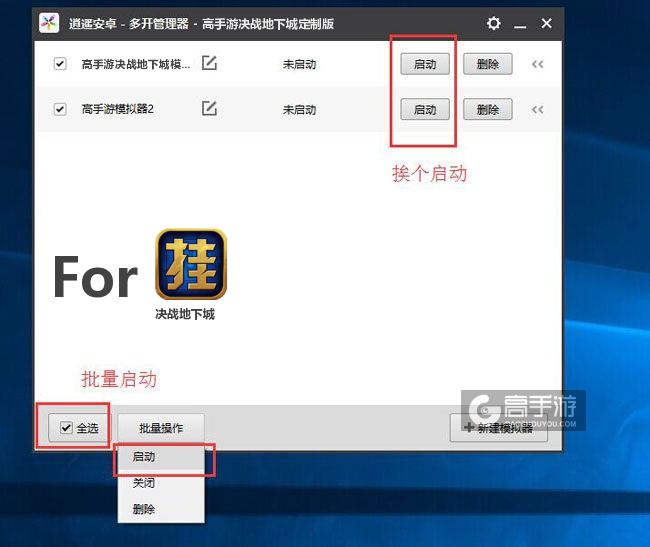Viewport: 650px width, 547px height.
Task: Click 新建模拟器 to create an emulator
Action: 499,428
